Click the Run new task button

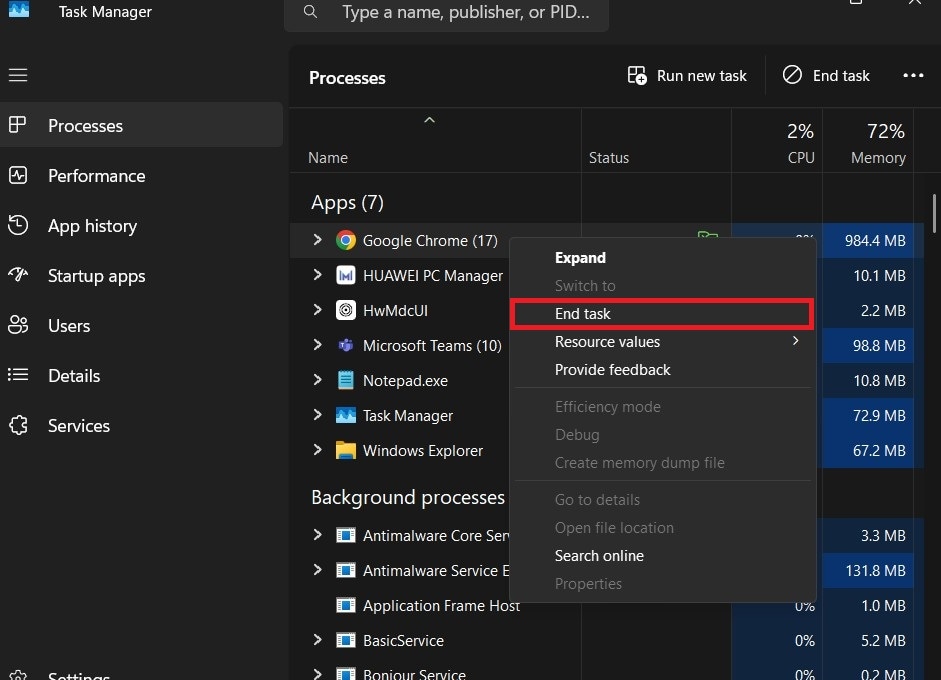coord(687,76)
